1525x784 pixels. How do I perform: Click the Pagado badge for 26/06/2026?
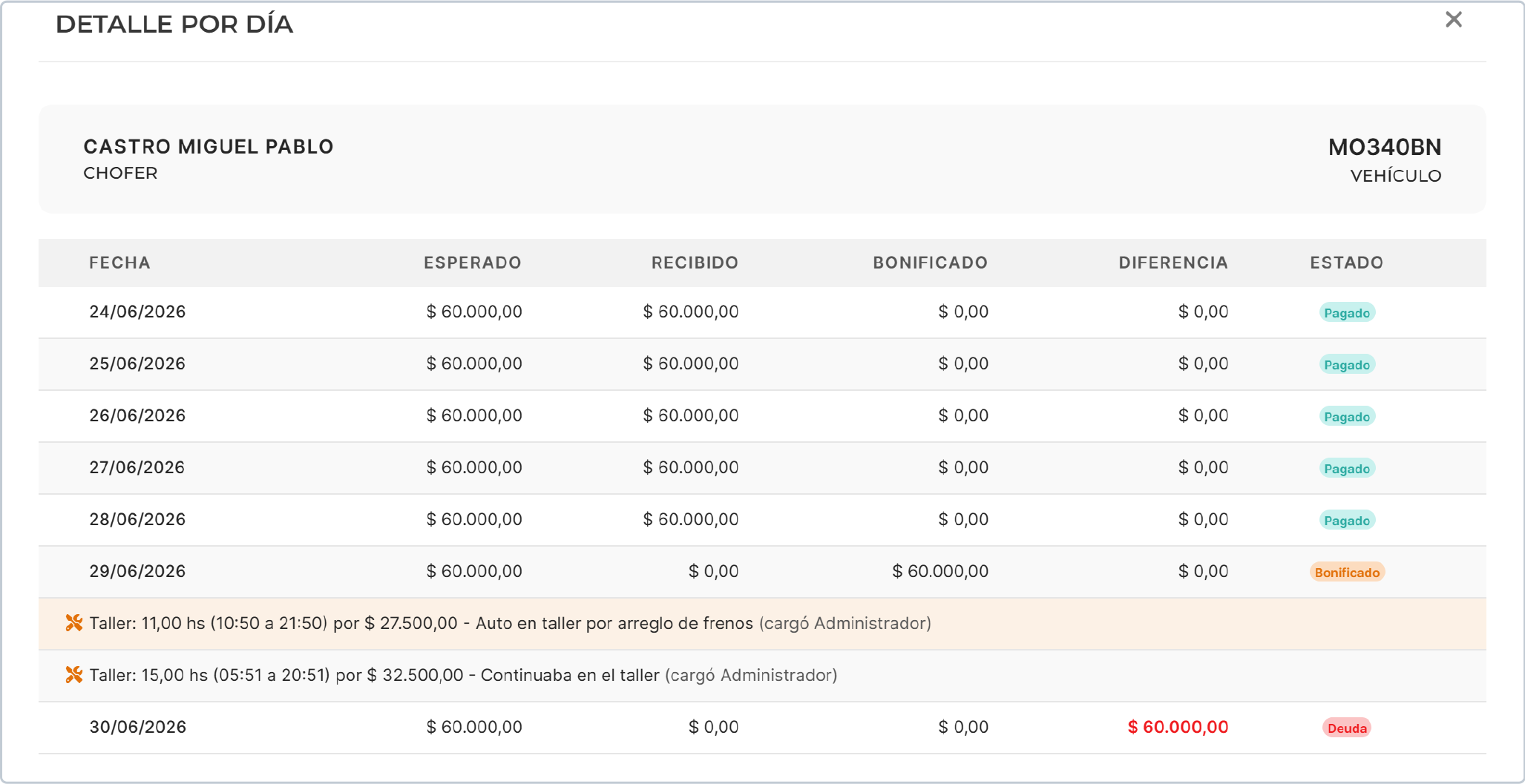pyautogui.click(x=1347, y=417)
